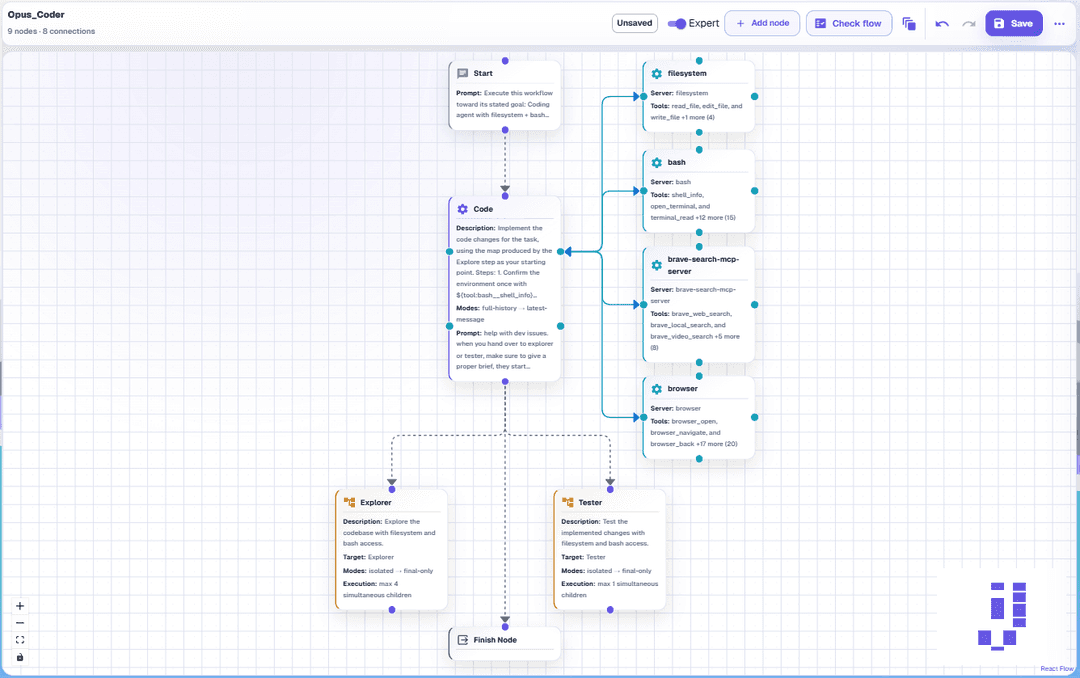Viewport: 1080px width, 678px height.
Task: Click the Start node Prompt text
Action: [504, 104]
